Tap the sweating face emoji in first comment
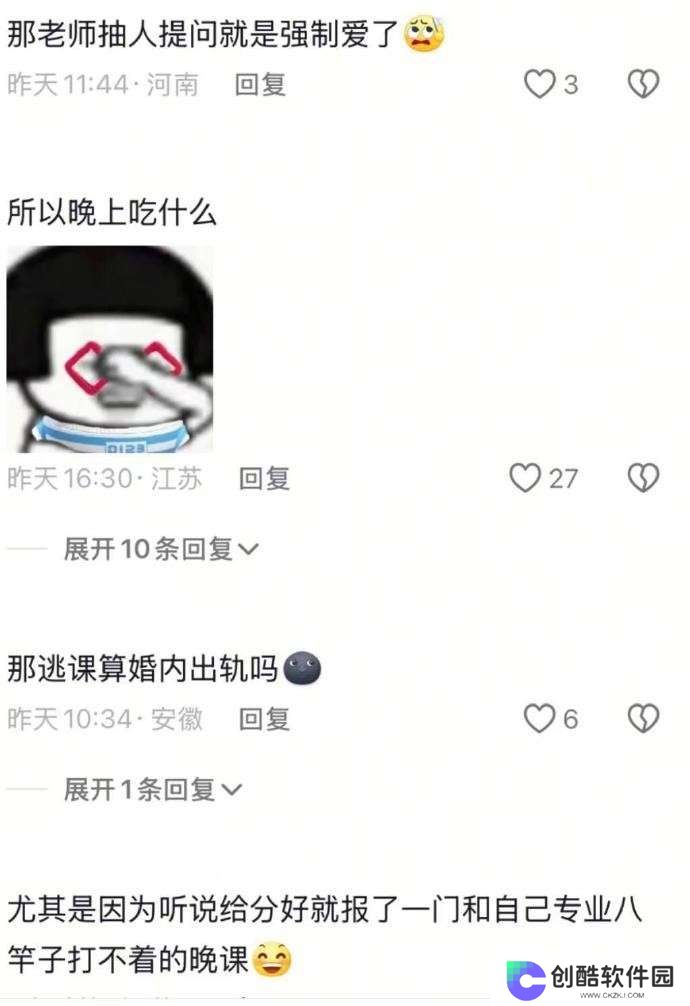 pos(424,34)
